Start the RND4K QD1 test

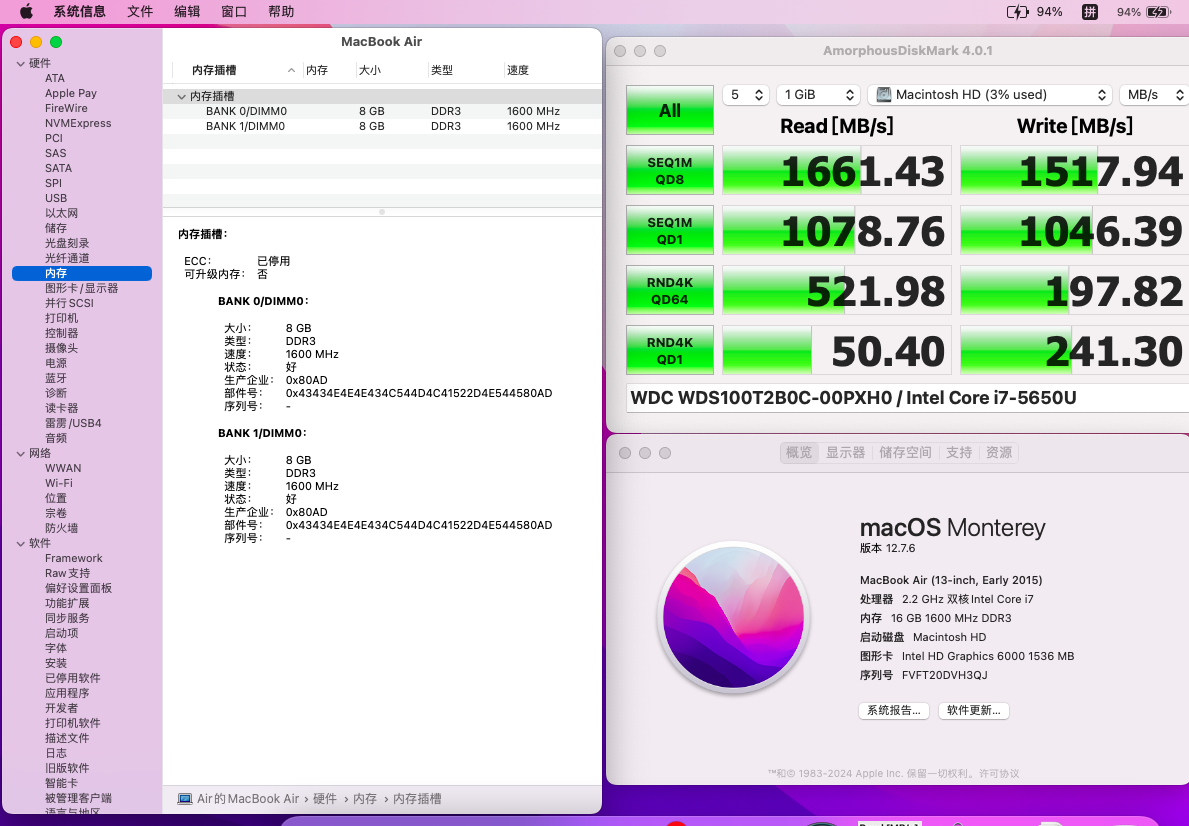(x=670, y=350)
